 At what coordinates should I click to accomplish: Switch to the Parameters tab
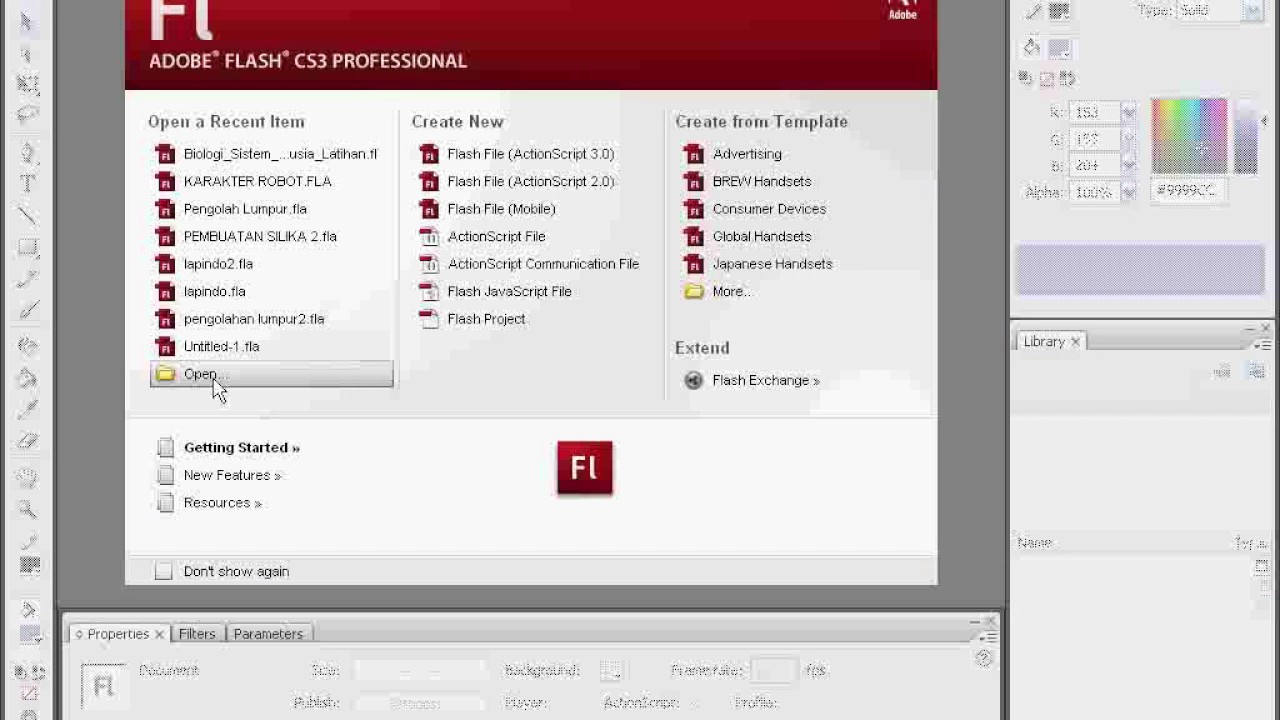[x=268, y=634]
